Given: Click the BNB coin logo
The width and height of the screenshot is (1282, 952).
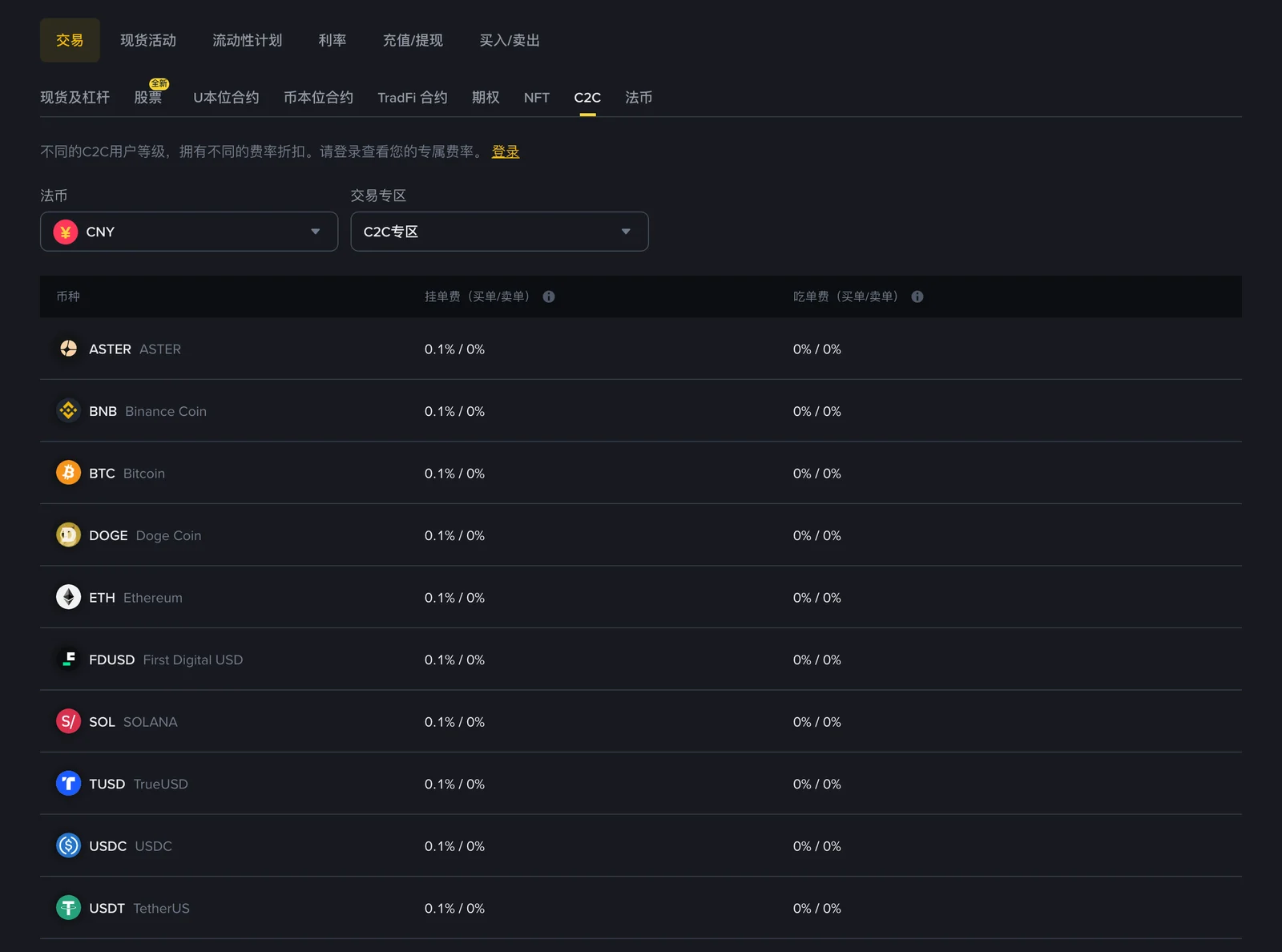Looking at the screenshot, I should [68, 410].
